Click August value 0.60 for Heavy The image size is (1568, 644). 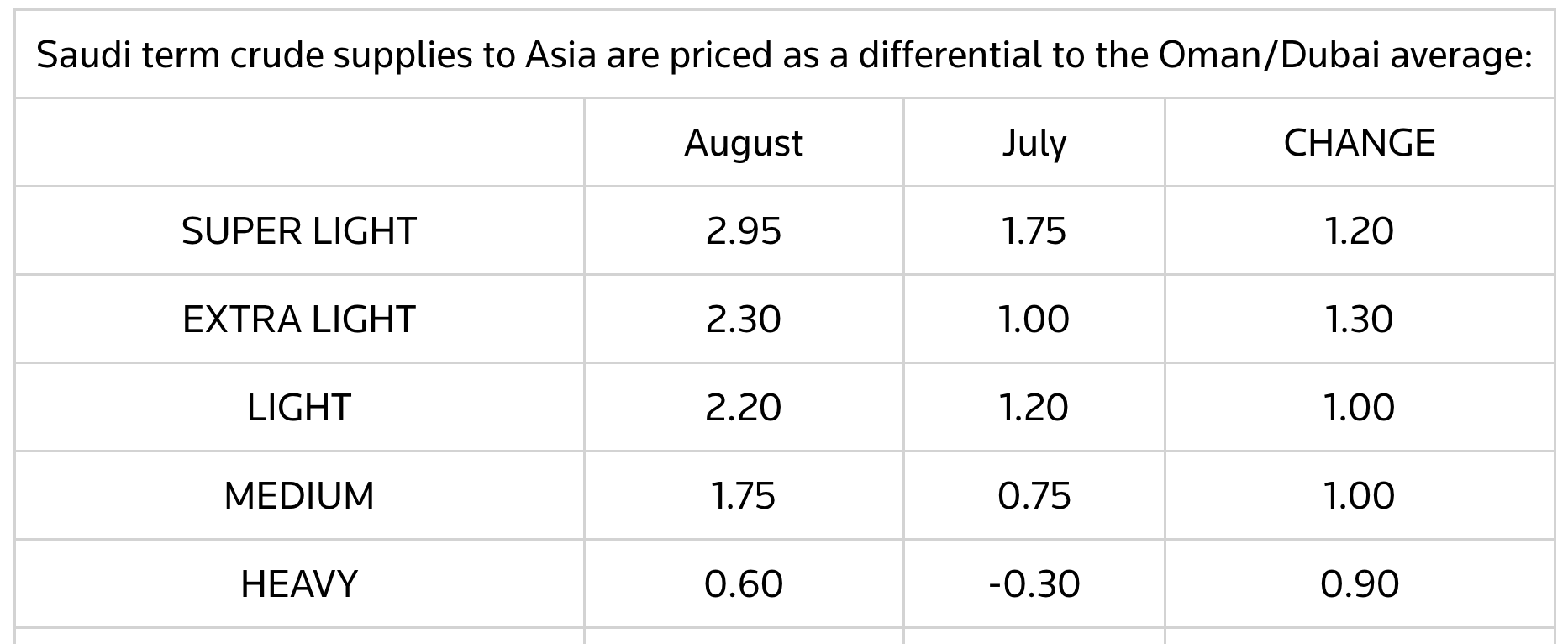coord(744,584)
